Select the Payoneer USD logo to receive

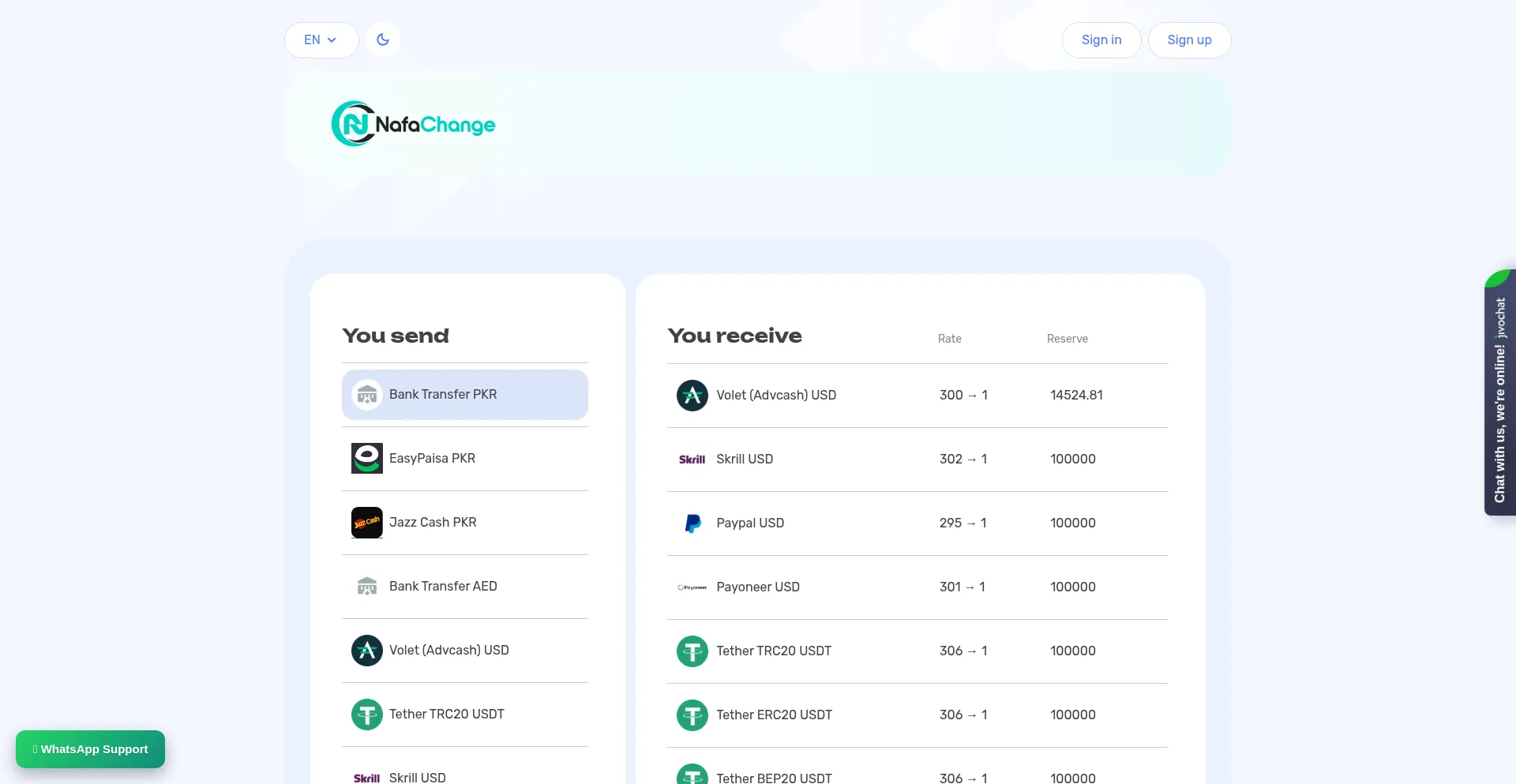tap(692, 587)
